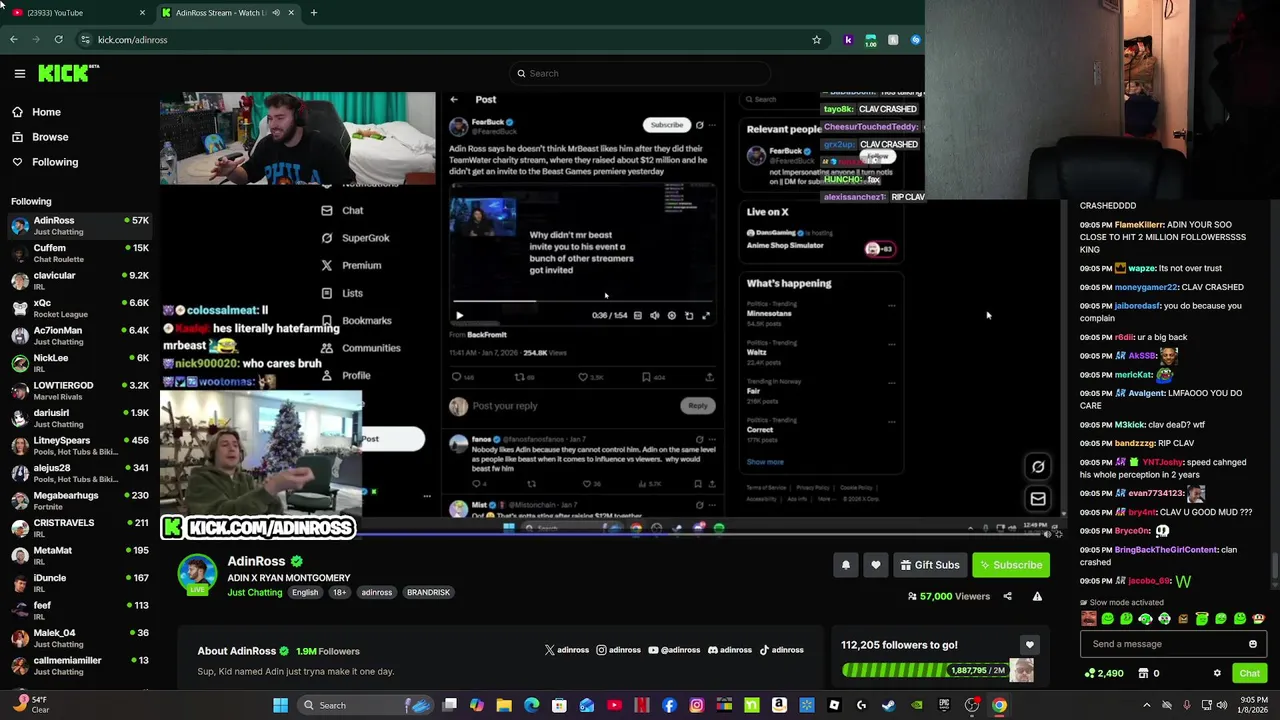Open the Kick browser extension icon

848,40
